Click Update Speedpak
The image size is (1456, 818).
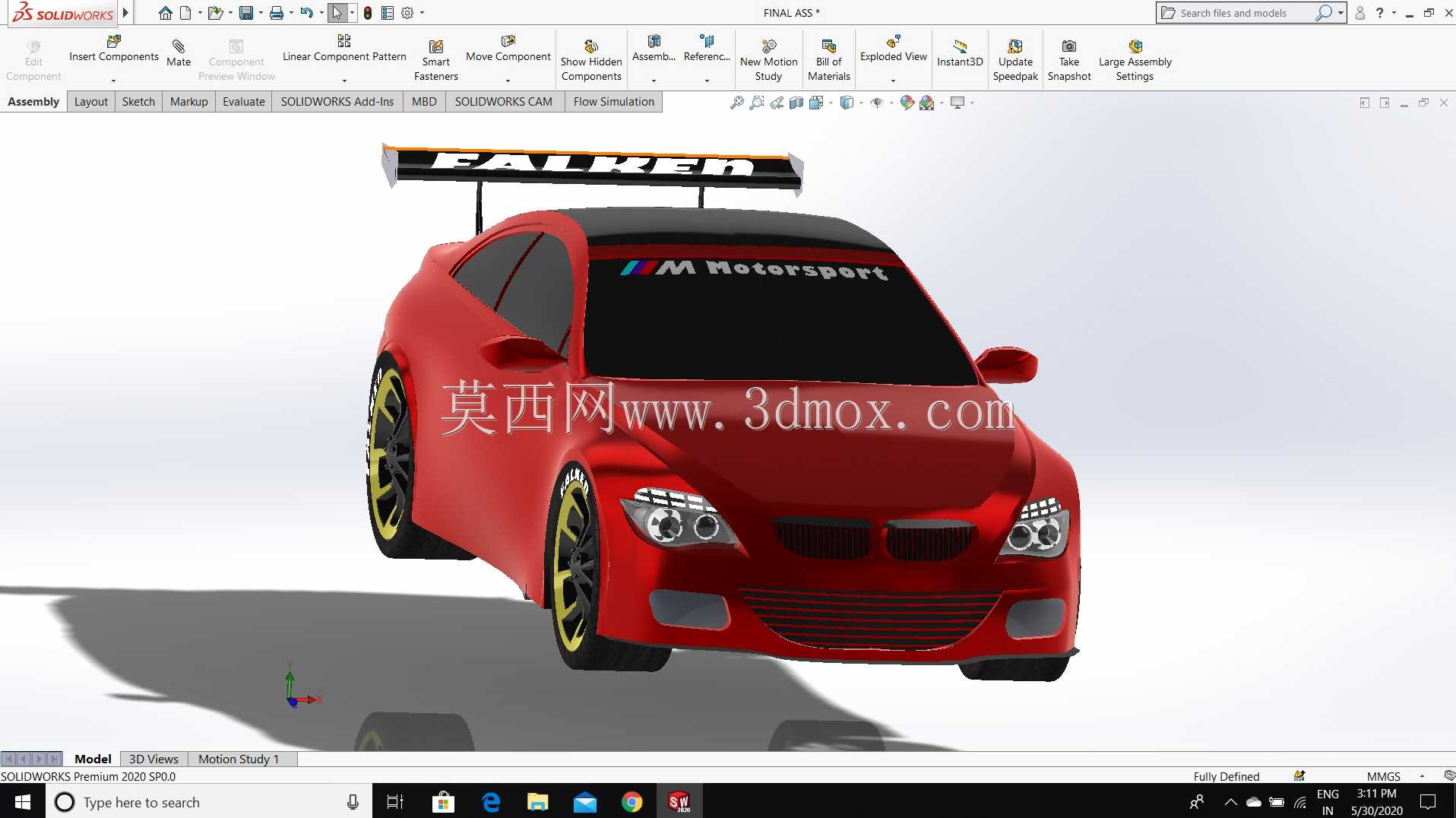click(1015, 61)
